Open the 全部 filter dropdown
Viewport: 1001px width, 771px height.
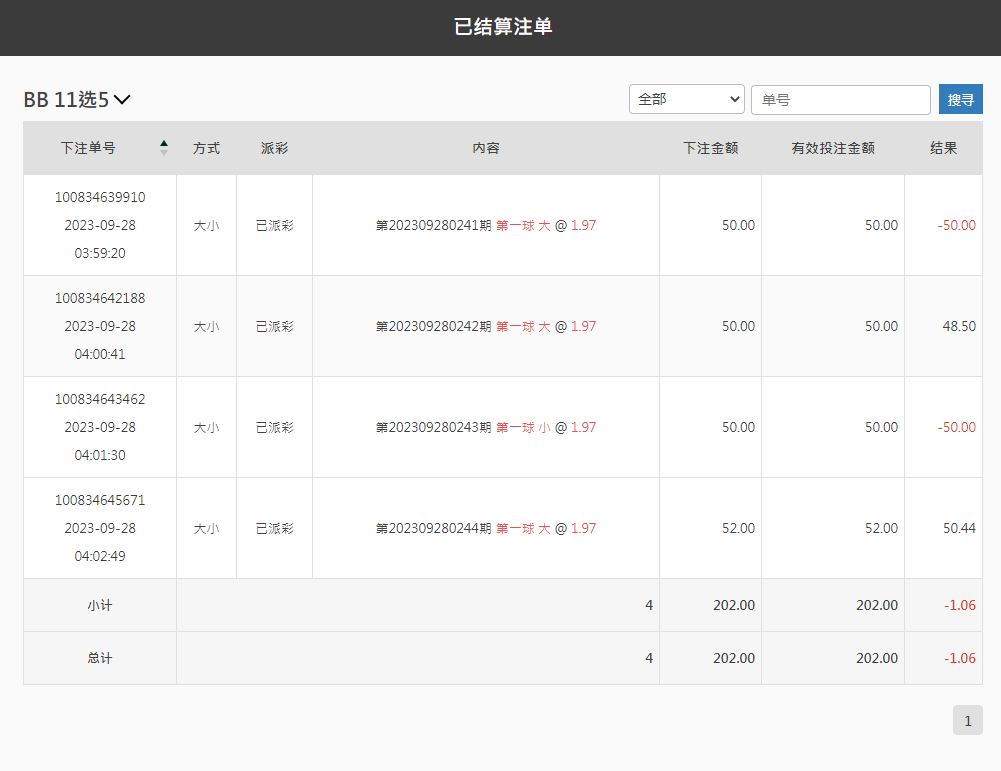(x=686, y=99)
